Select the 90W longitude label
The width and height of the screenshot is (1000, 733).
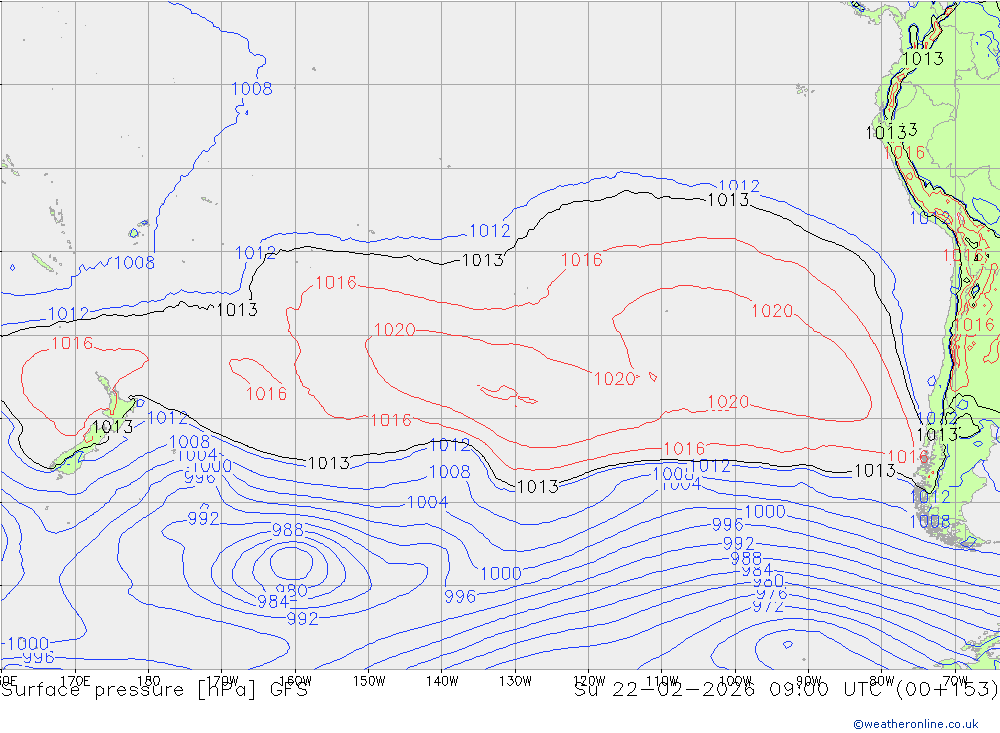point(809,681)
